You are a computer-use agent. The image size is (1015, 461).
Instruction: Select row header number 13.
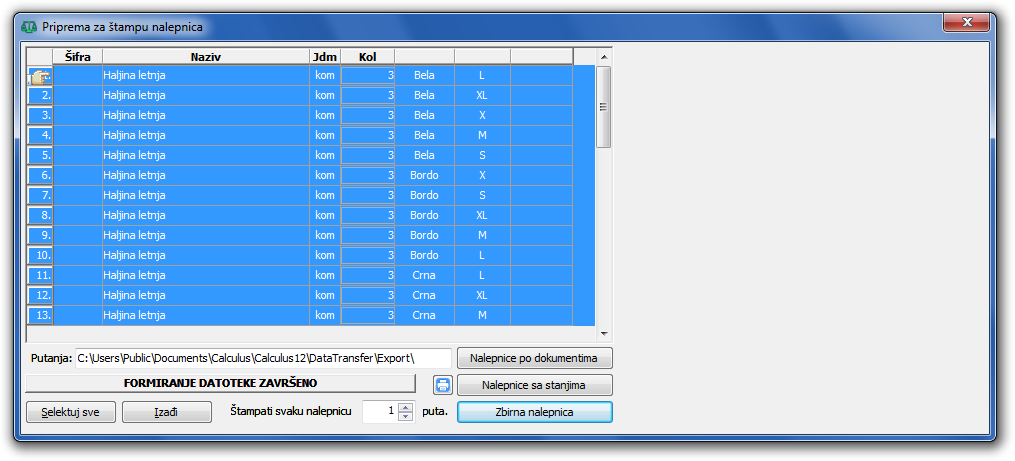point(39,316)
